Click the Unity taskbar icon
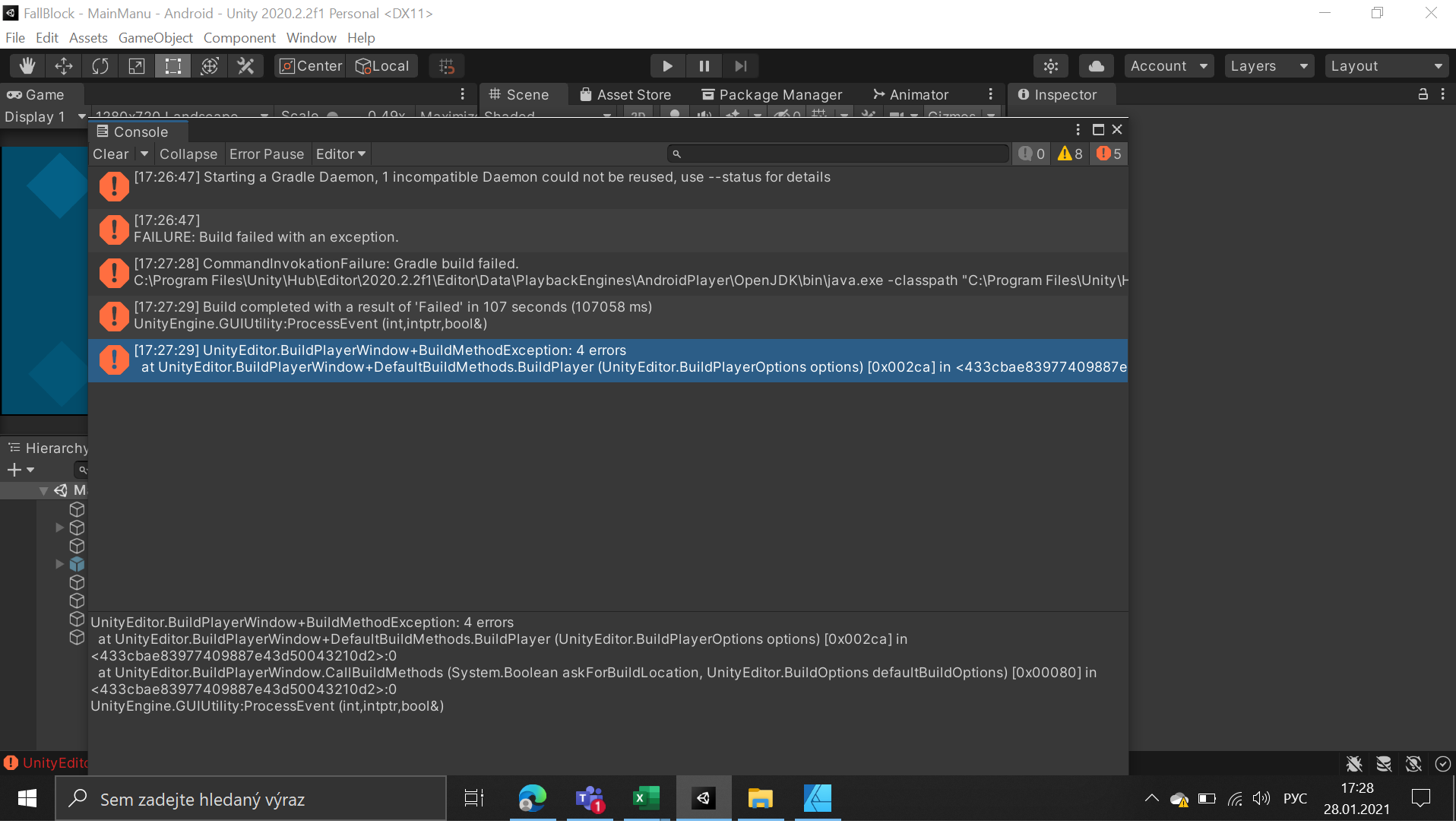 point(704,798)
